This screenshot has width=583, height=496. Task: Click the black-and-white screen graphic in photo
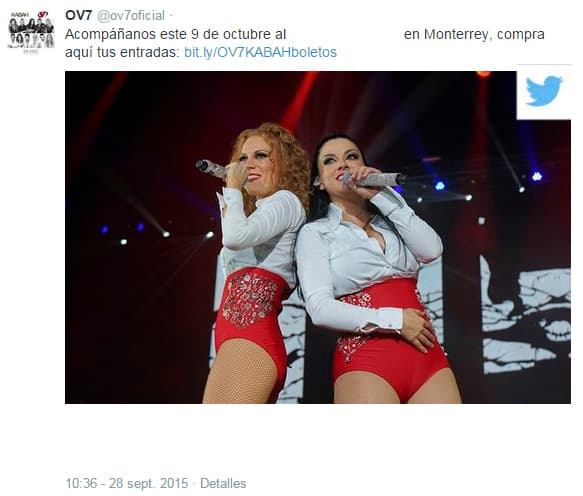point(526,315)
